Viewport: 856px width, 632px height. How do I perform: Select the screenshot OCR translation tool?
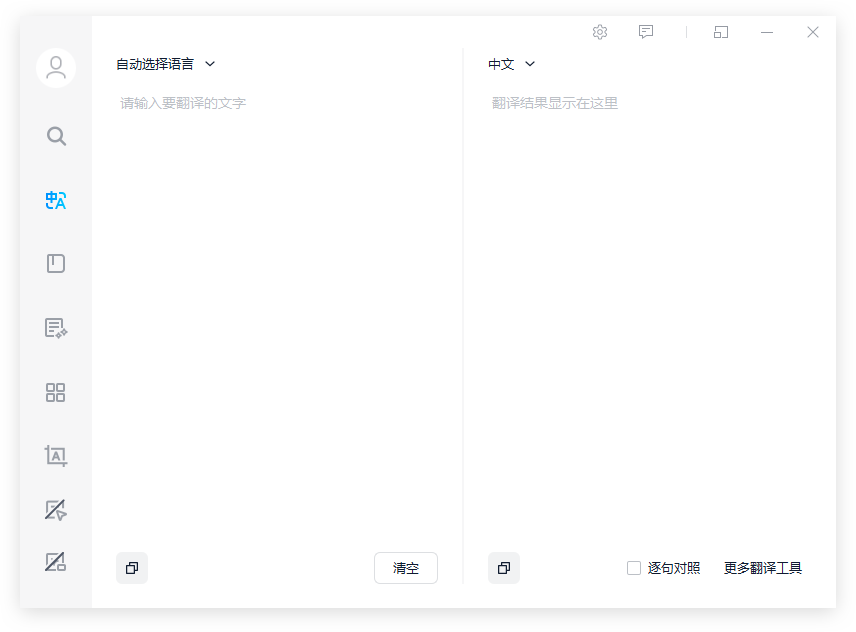click(56, 456)
